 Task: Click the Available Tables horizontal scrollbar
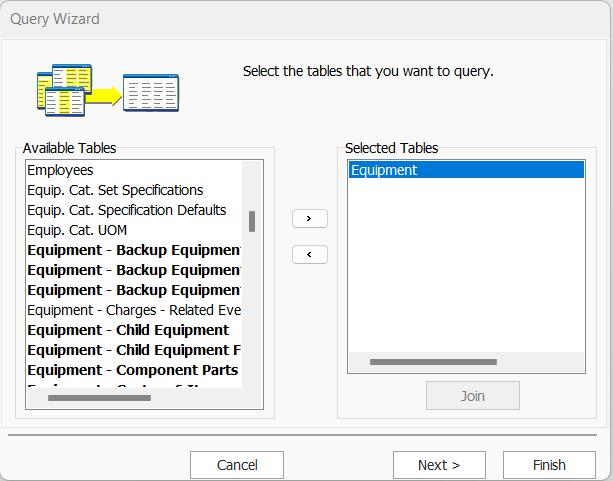pyautogui.click(x=99, y=398)
